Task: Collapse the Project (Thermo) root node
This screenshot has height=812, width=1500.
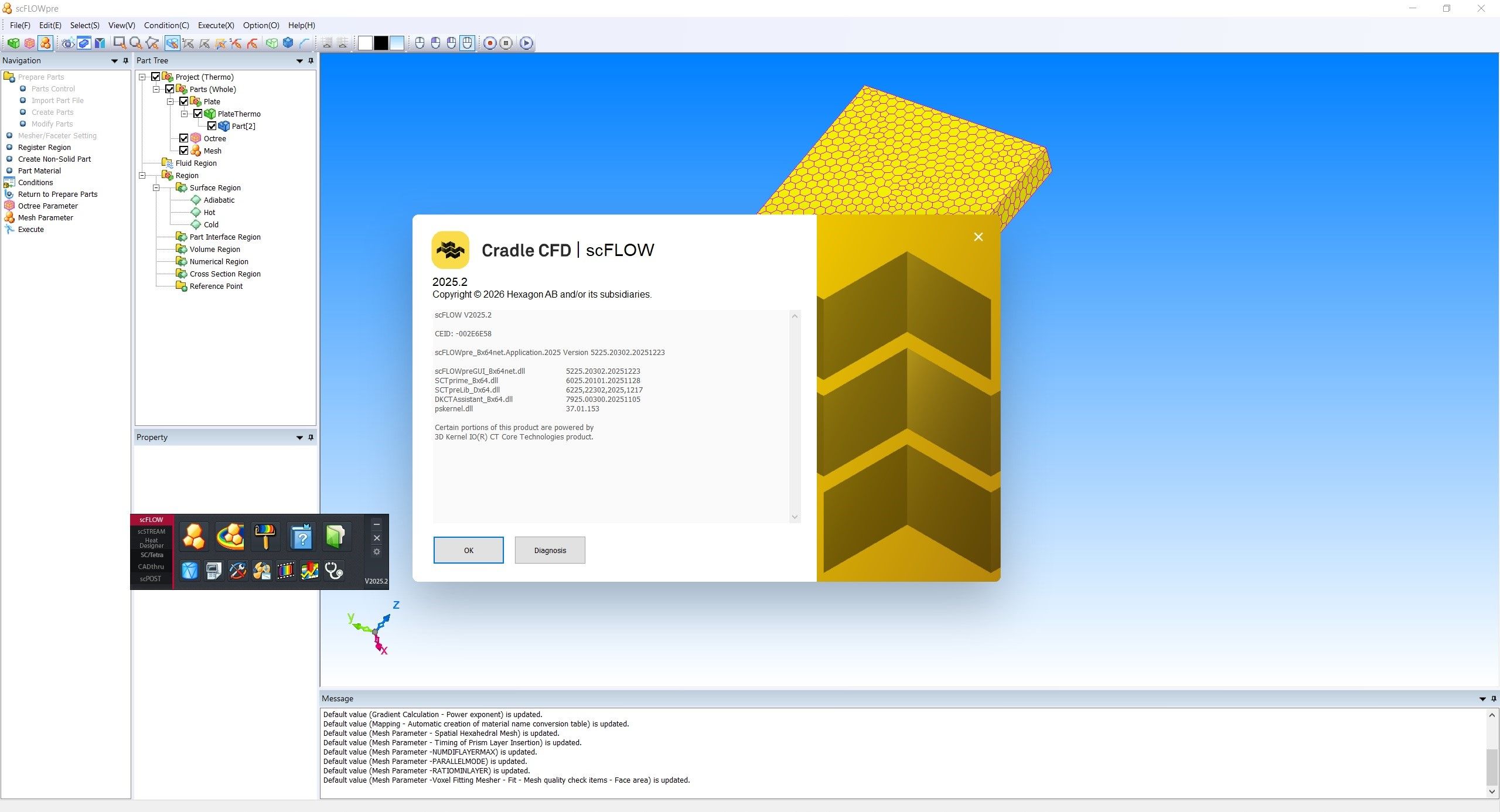Action: click(x=142, y=77)
